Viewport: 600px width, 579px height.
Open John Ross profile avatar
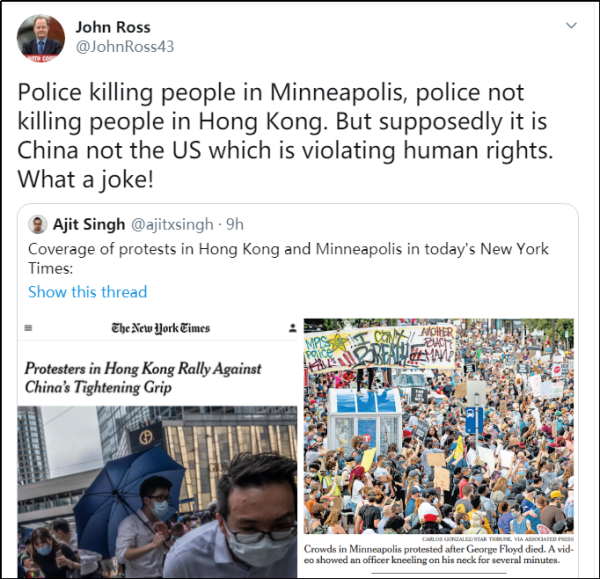[x=41, y=38]
